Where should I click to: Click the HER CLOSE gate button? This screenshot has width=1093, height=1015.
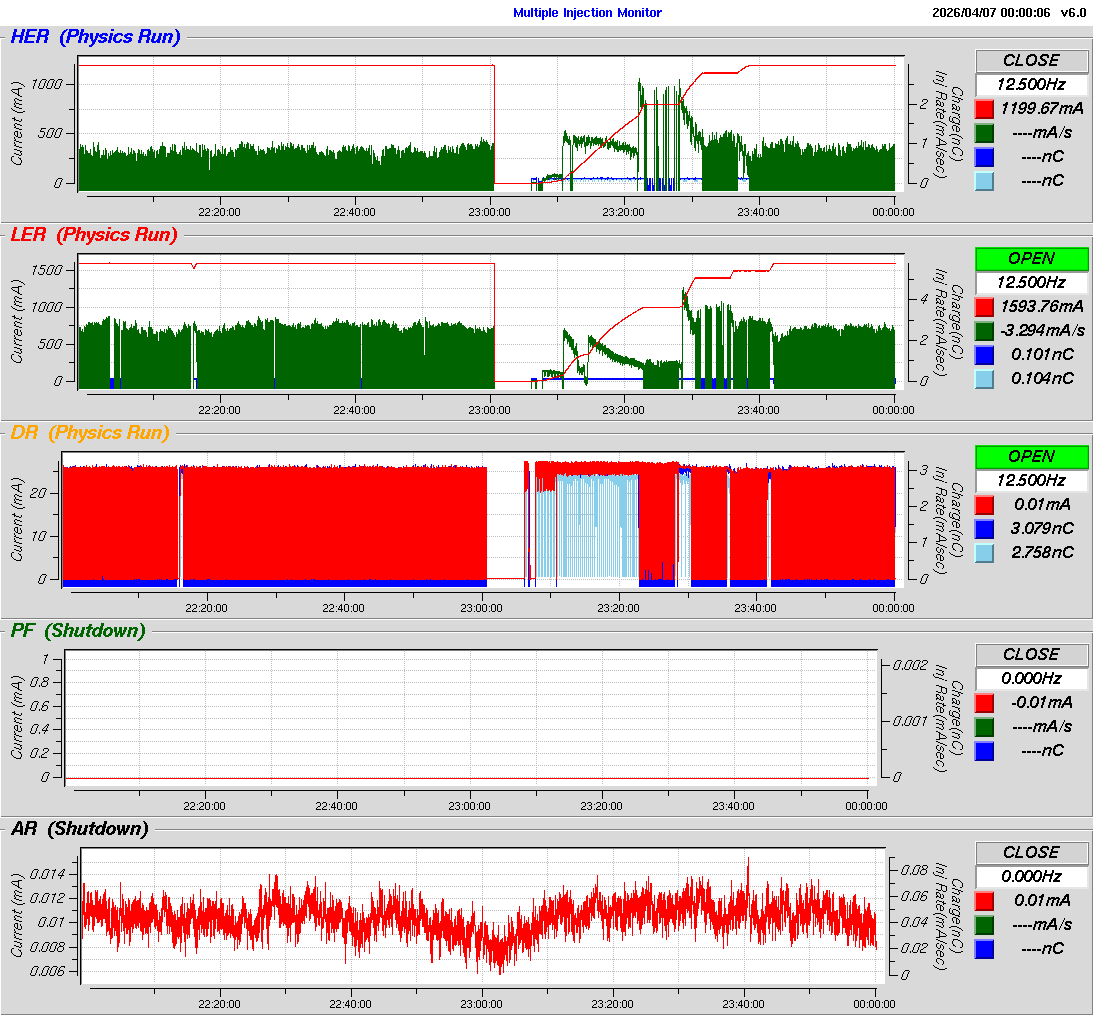[1031, 61]
